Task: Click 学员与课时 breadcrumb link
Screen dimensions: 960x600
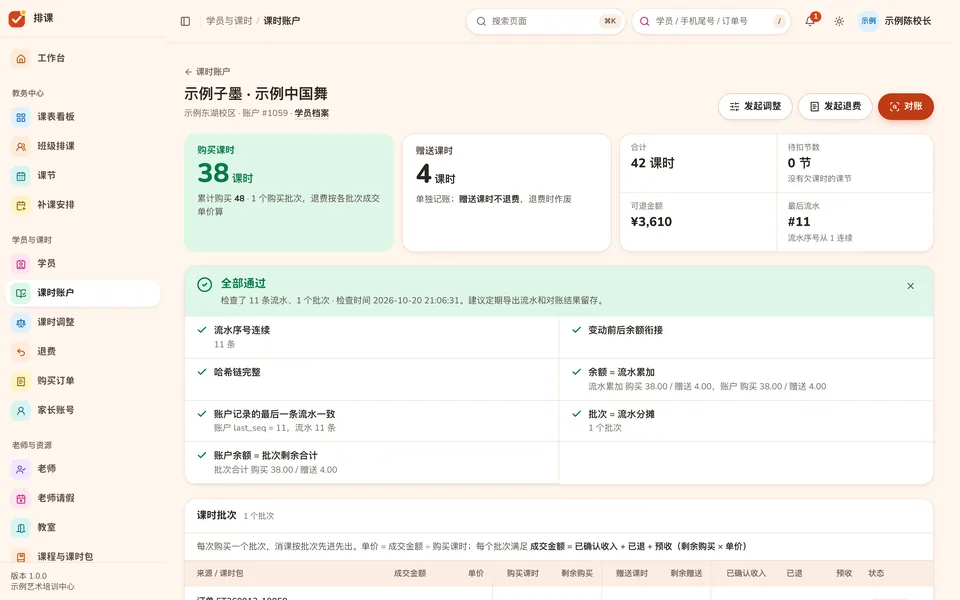Action: coord(229,21)
